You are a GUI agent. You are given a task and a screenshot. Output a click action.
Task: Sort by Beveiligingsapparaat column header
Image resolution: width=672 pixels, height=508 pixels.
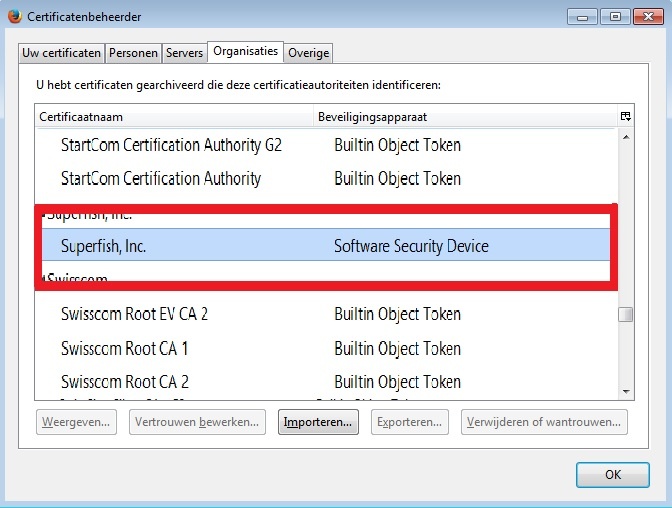click(x=465, y=117)
